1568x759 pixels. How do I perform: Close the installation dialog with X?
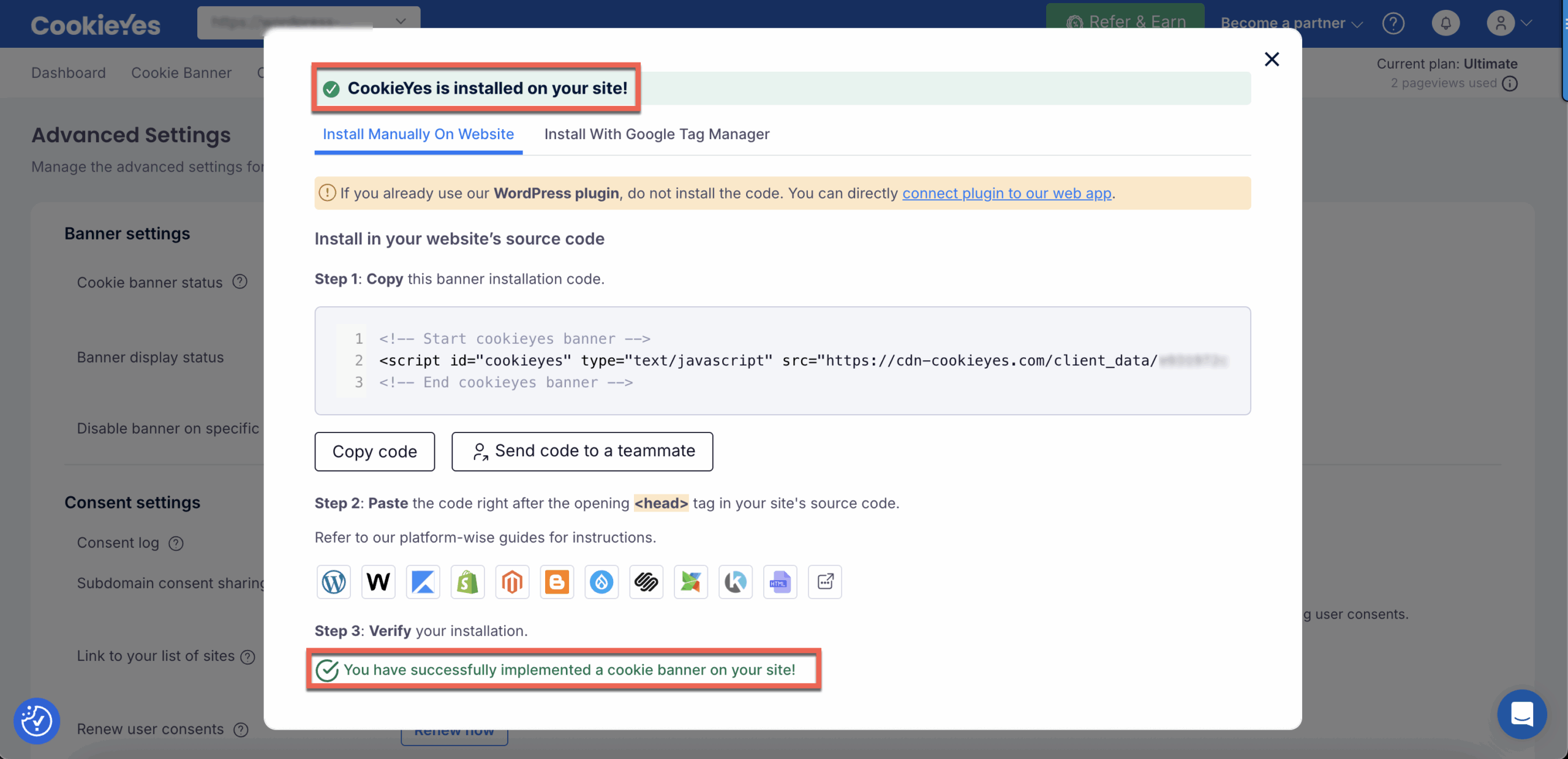[x=1272, y=59]
